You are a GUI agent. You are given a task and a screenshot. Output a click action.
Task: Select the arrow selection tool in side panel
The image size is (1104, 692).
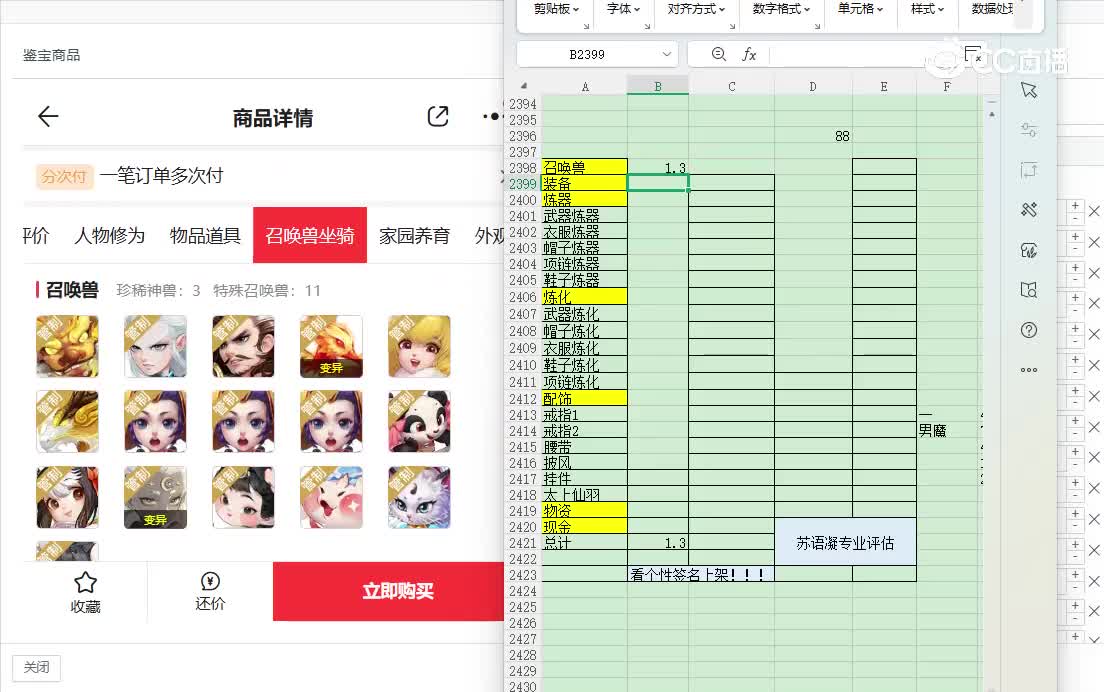pos(1029,90)
